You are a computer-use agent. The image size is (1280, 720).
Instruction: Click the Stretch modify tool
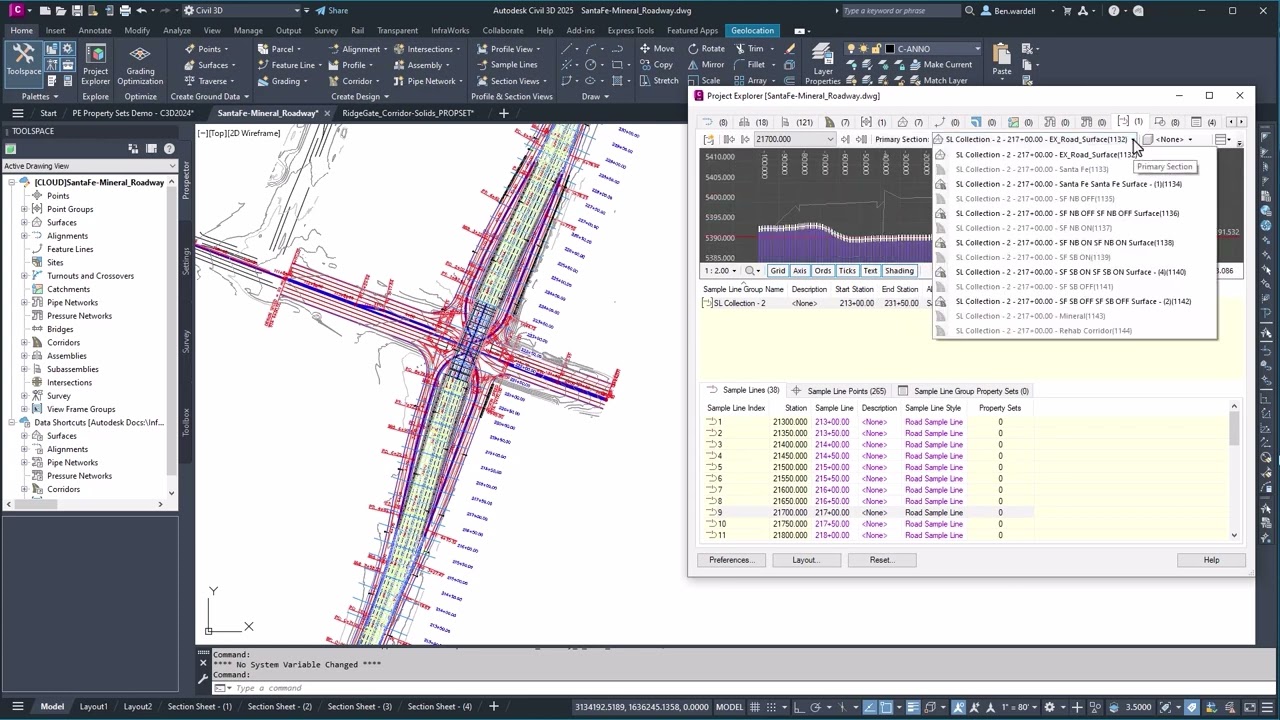(x=657, y=81)
